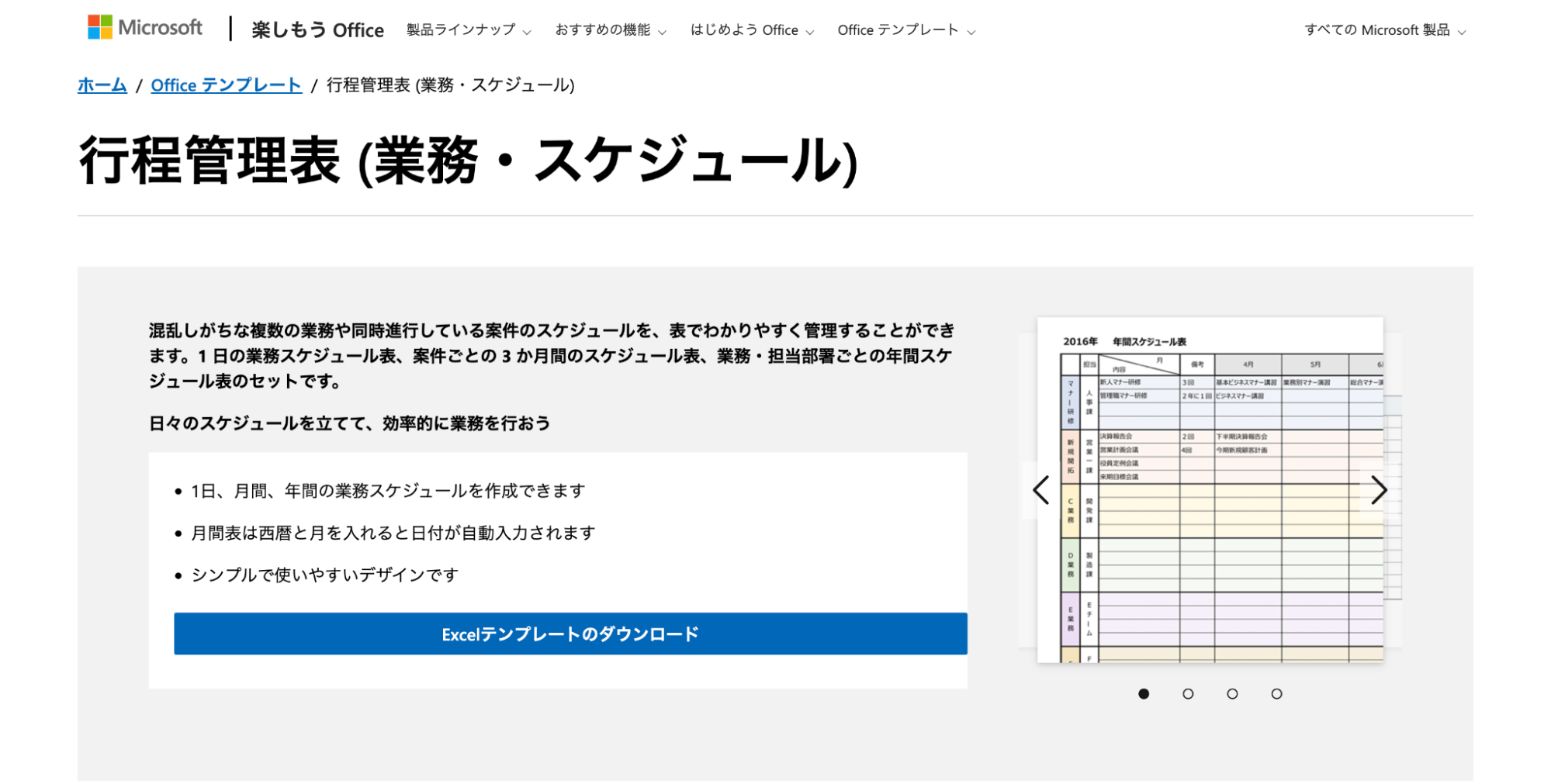Open Office テンプレート navigation menu

point(906,30)
